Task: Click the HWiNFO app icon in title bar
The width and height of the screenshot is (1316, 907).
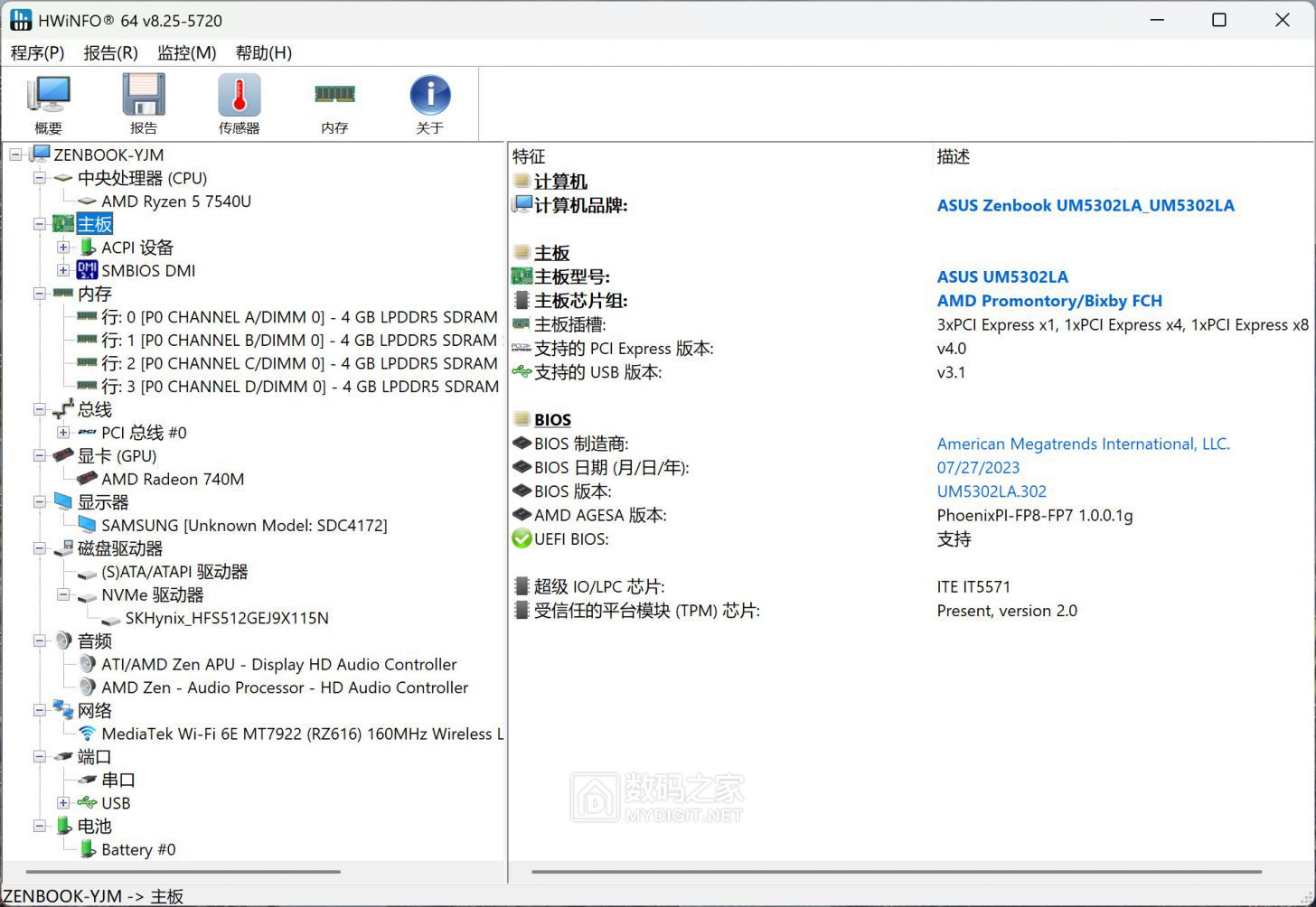Action: click(x=21, y=20)
